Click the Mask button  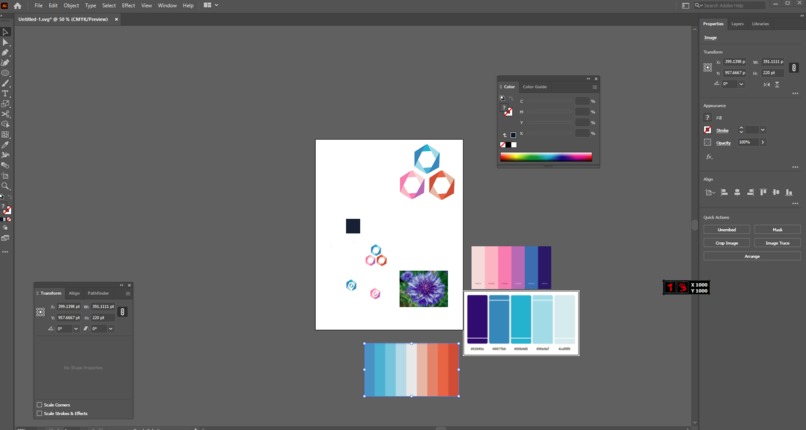(x=777, y=230)
